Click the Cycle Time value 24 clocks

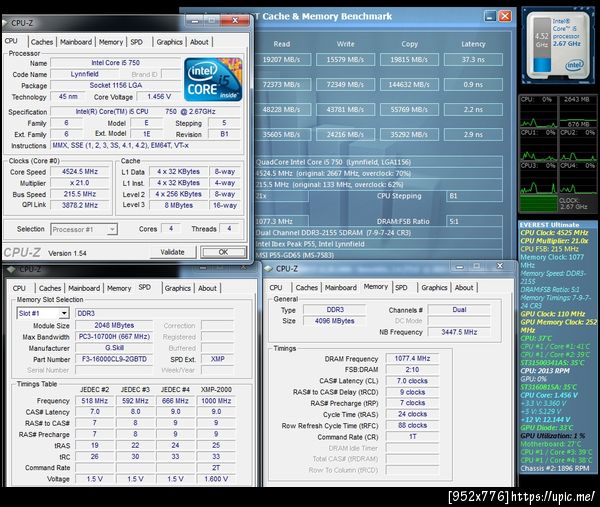pyautogui.click(x=412, y=414)
